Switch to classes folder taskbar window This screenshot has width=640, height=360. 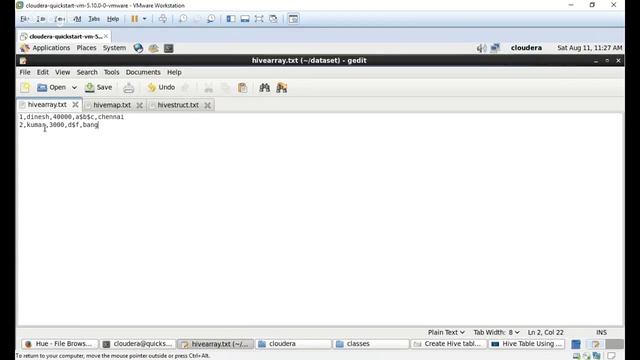(x=371, y=344)
